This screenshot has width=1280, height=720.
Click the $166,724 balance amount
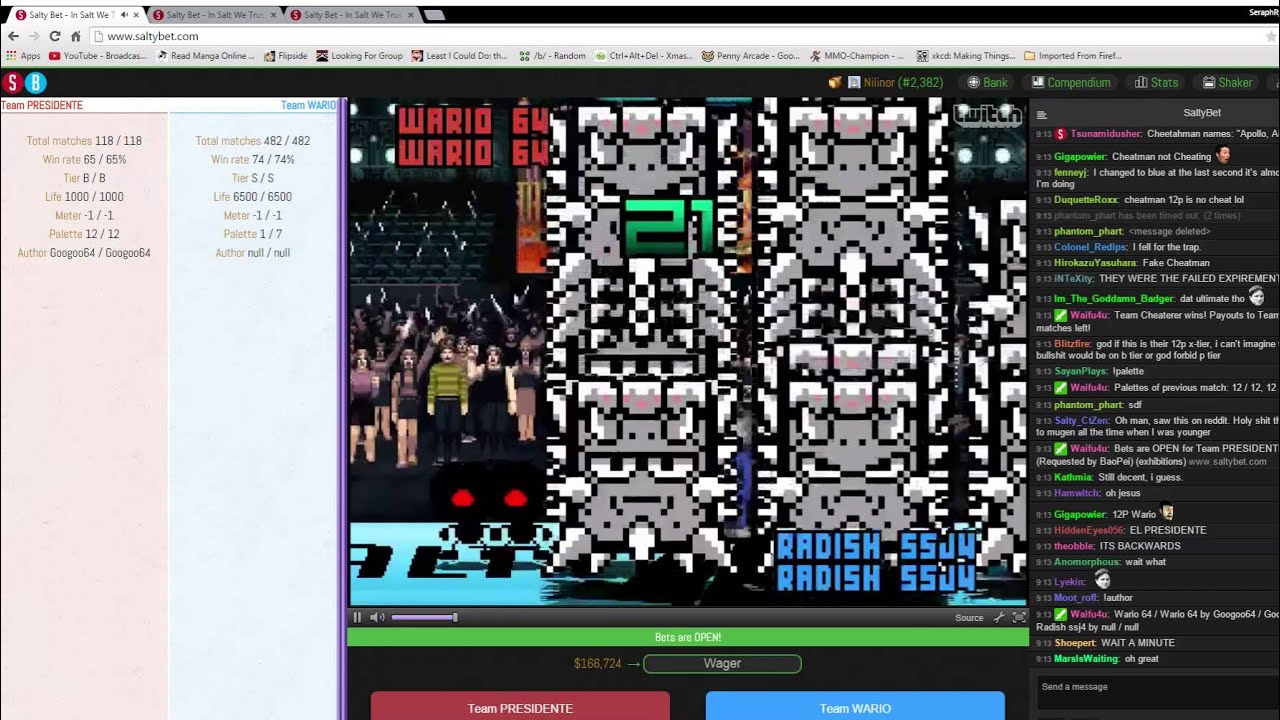598,664
